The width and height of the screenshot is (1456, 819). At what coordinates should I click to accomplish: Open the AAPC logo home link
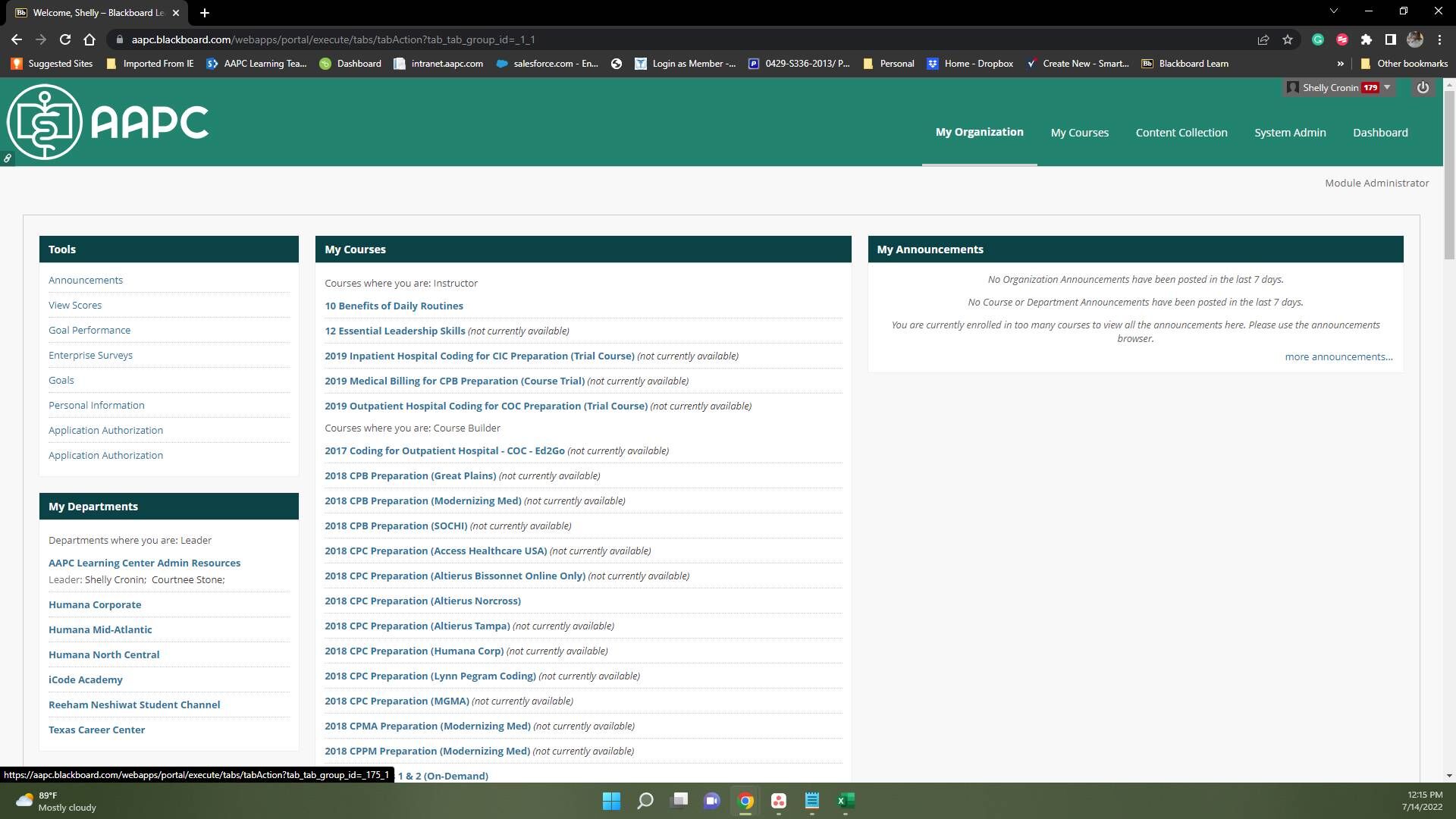(x=108, y=122)
